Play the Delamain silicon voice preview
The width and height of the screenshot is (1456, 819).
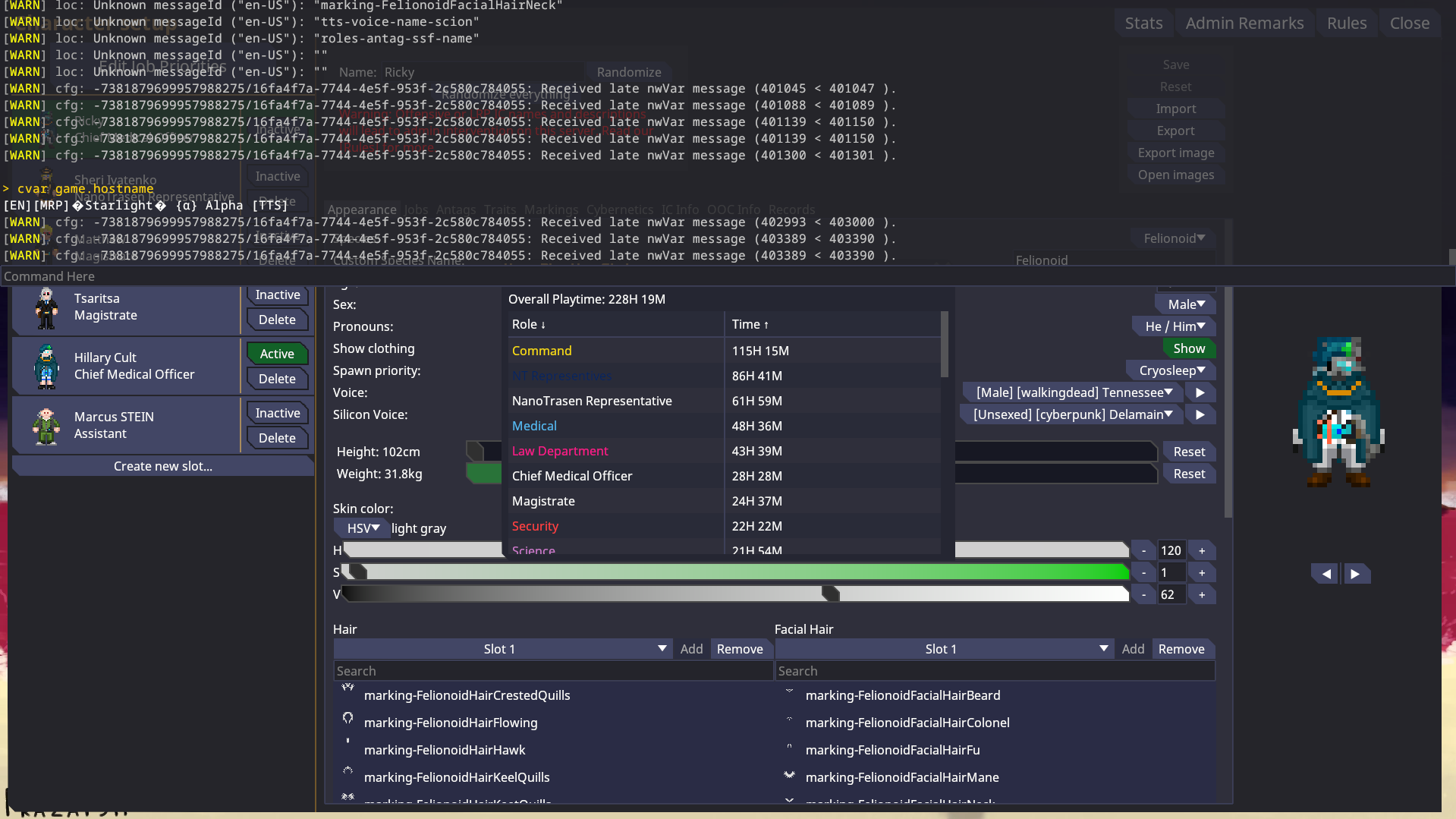[x=1200, y=414]
